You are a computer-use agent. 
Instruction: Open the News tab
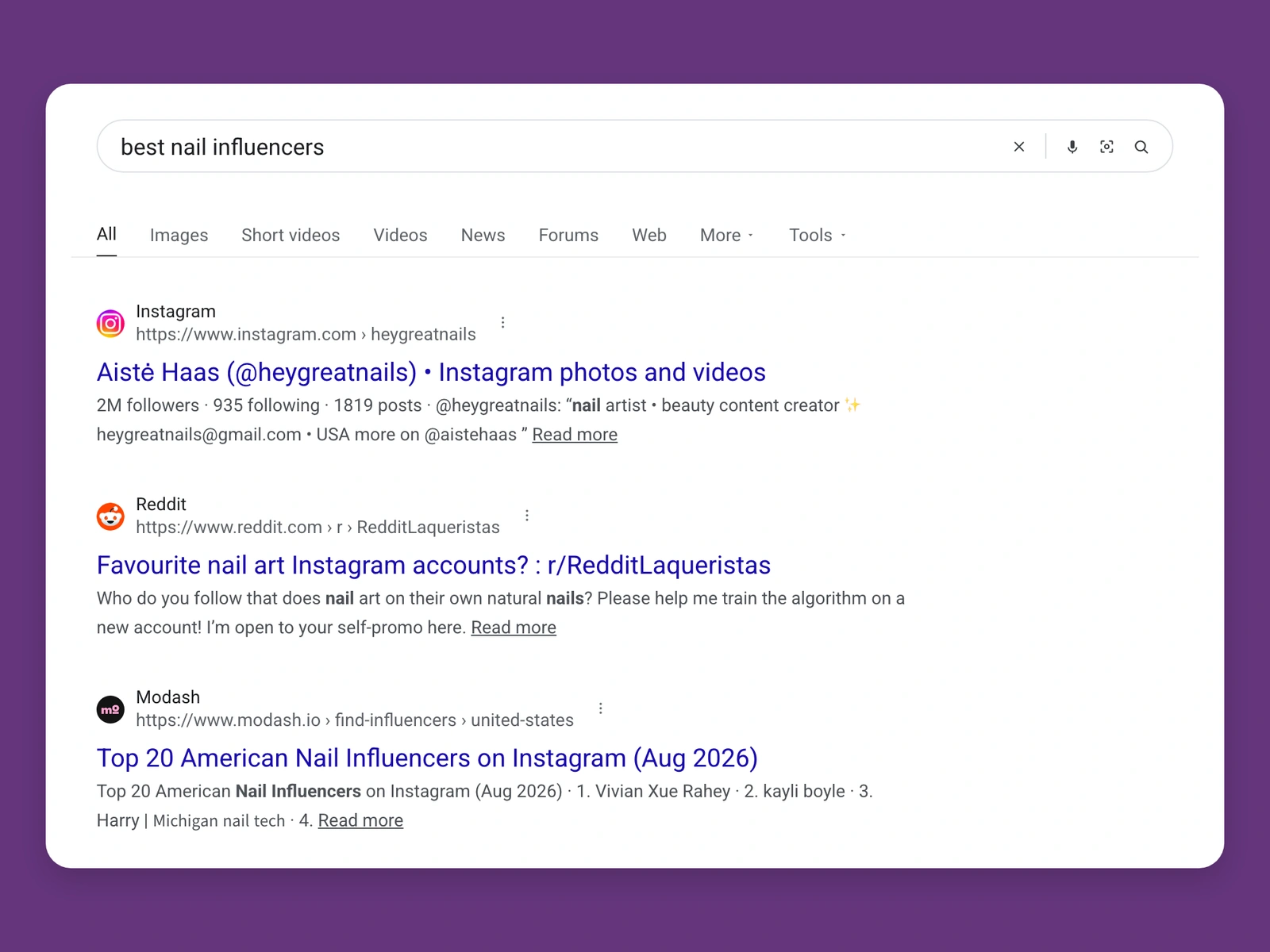[483, 235]
